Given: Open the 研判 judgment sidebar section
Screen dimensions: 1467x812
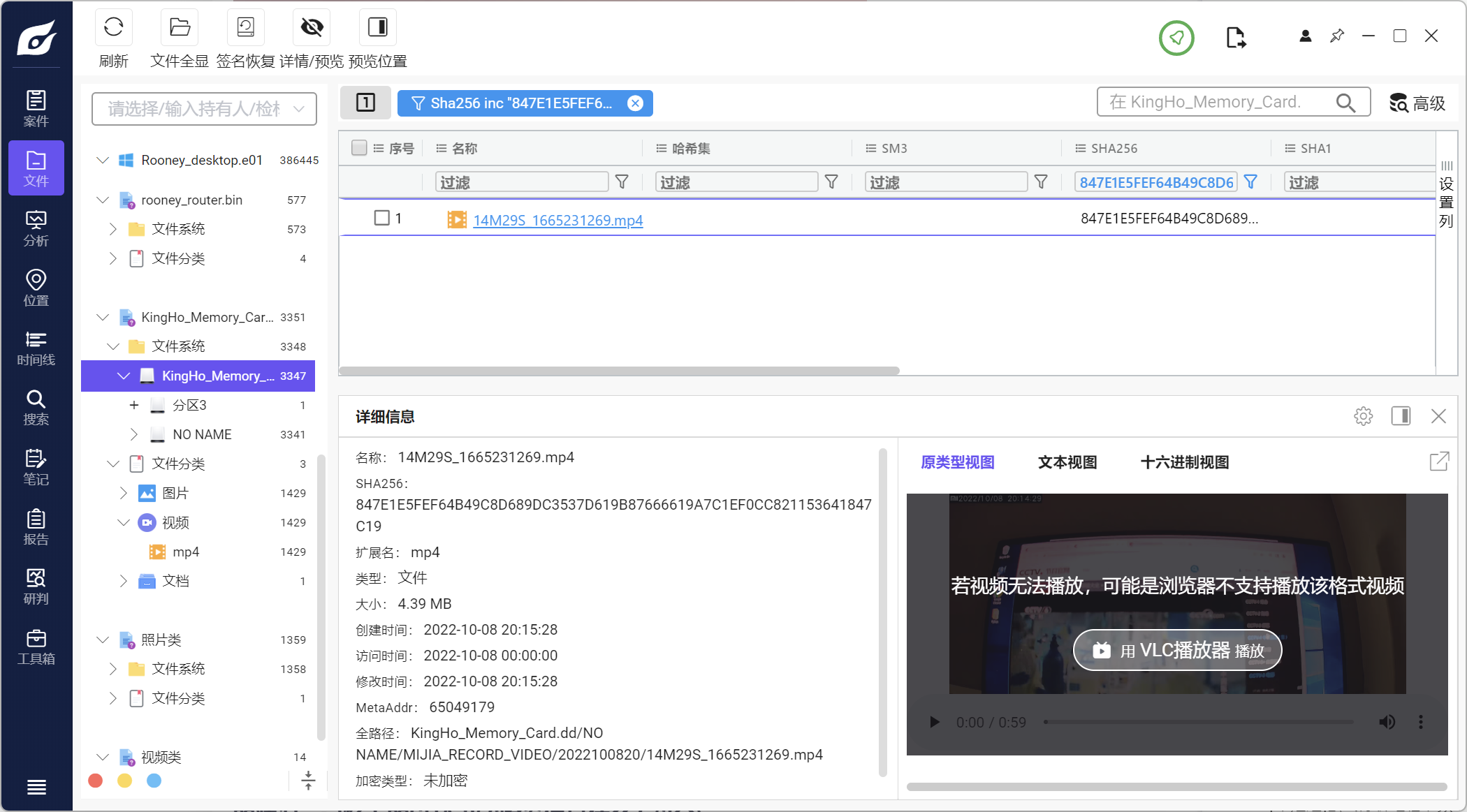Looking at the screenshot, I should [36, 586].
